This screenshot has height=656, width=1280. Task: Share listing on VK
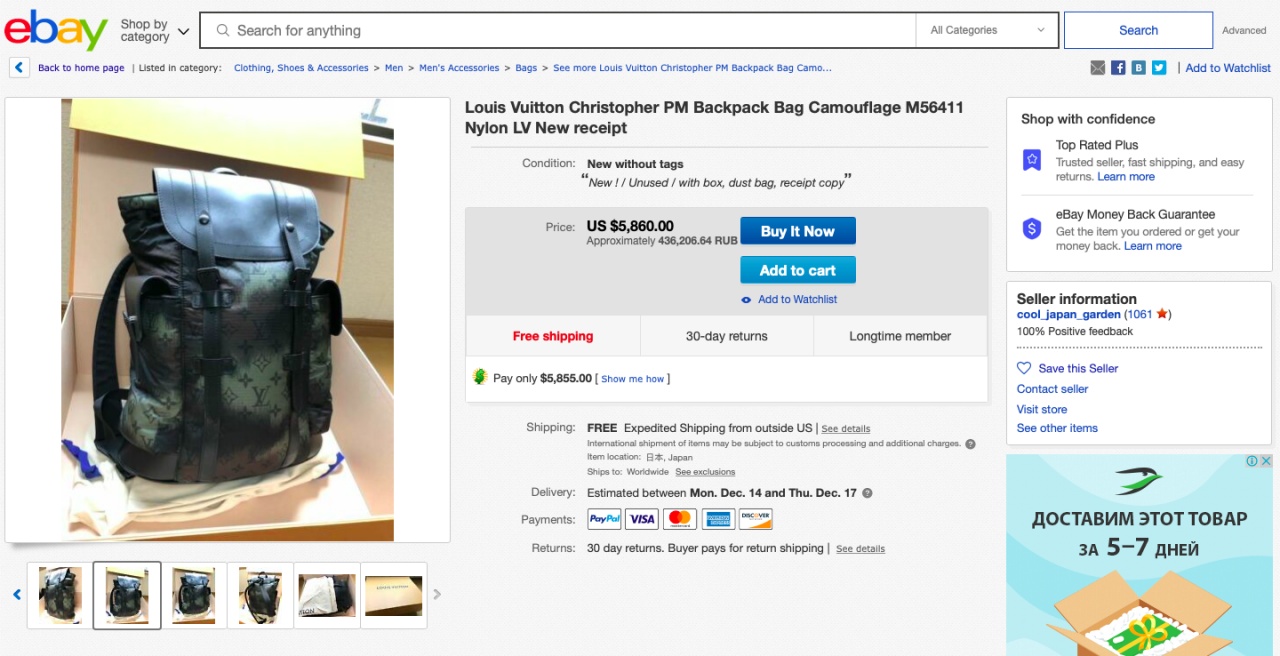click(x=1138, y=68)
